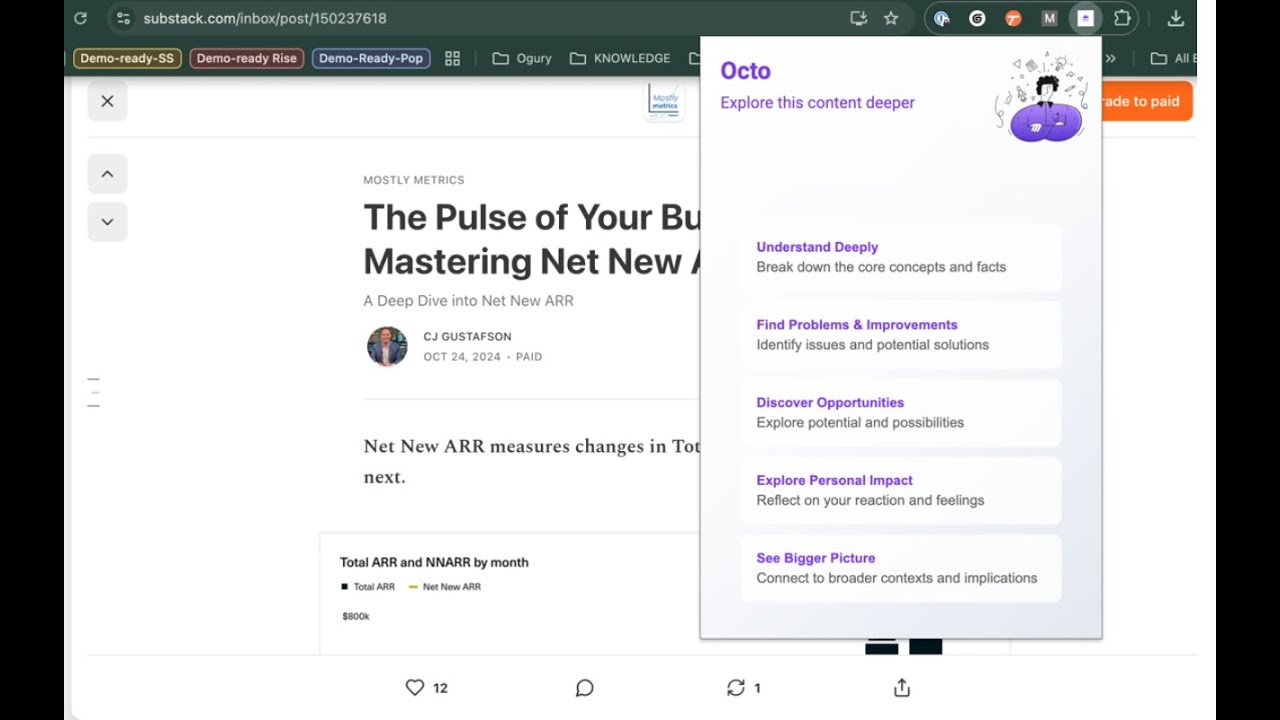Open the Extensions puzzle-piece menu

pyautogui.click(x=1122, y=18)
